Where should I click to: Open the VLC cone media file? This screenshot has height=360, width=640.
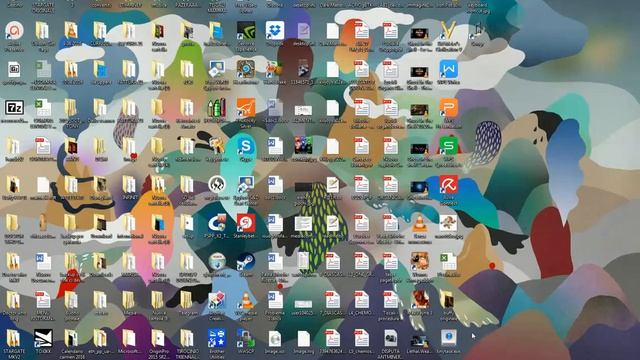(419, 223)
